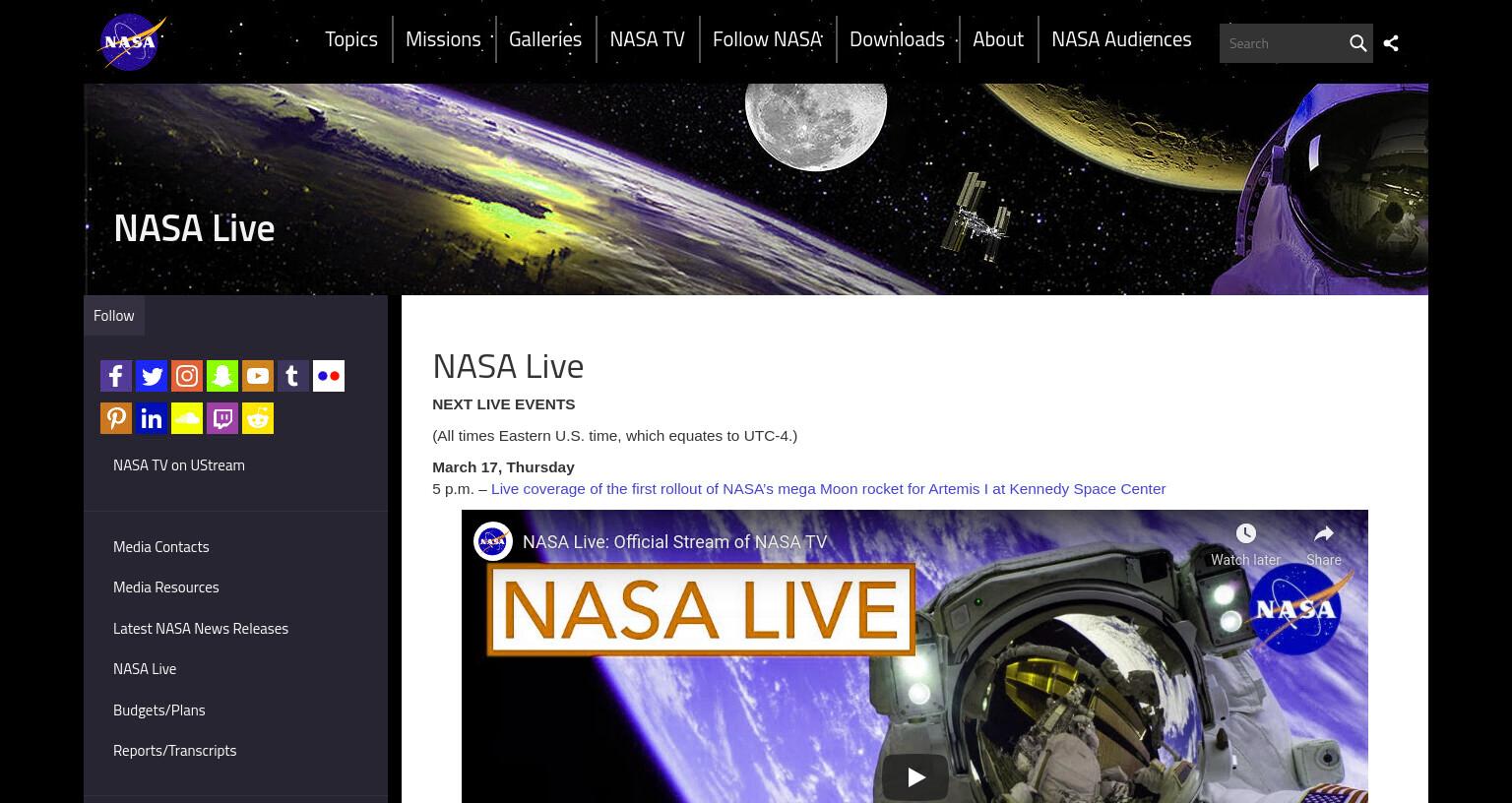1512x803 pixels.
Task: Open the NASA Live sidebar link
Action: tap(145, 668)
